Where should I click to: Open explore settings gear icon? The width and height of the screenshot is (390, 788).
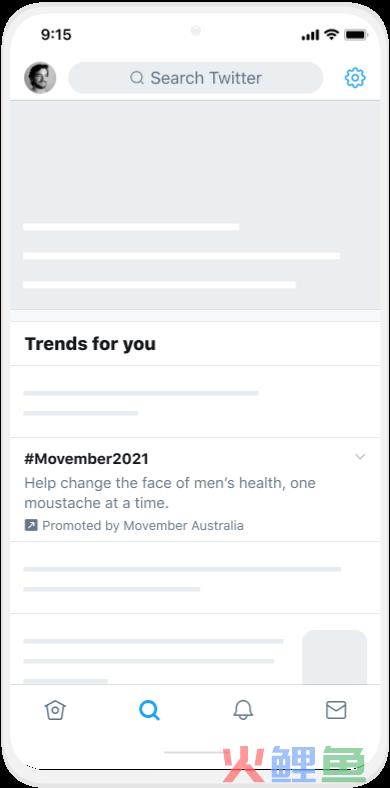tap(355, 78)
